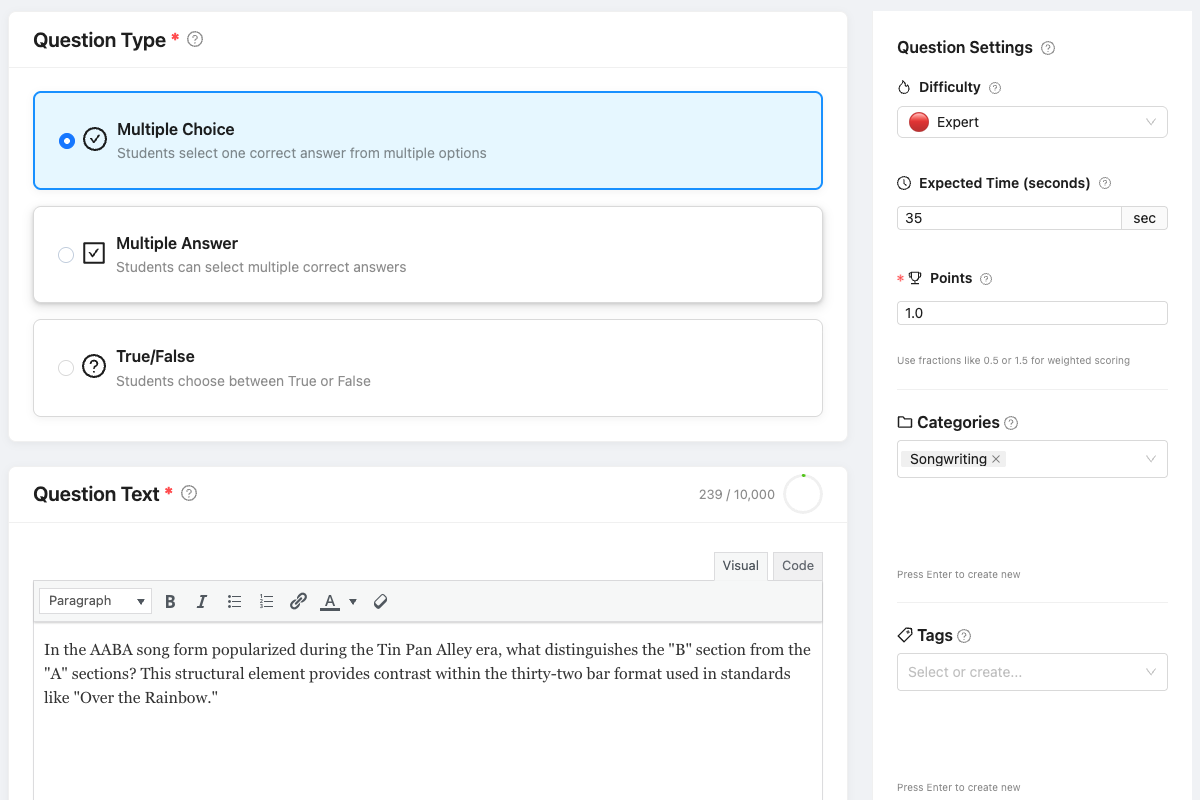
Task: Open the Tags select dropdown
Action: [x=1032, y=672]
